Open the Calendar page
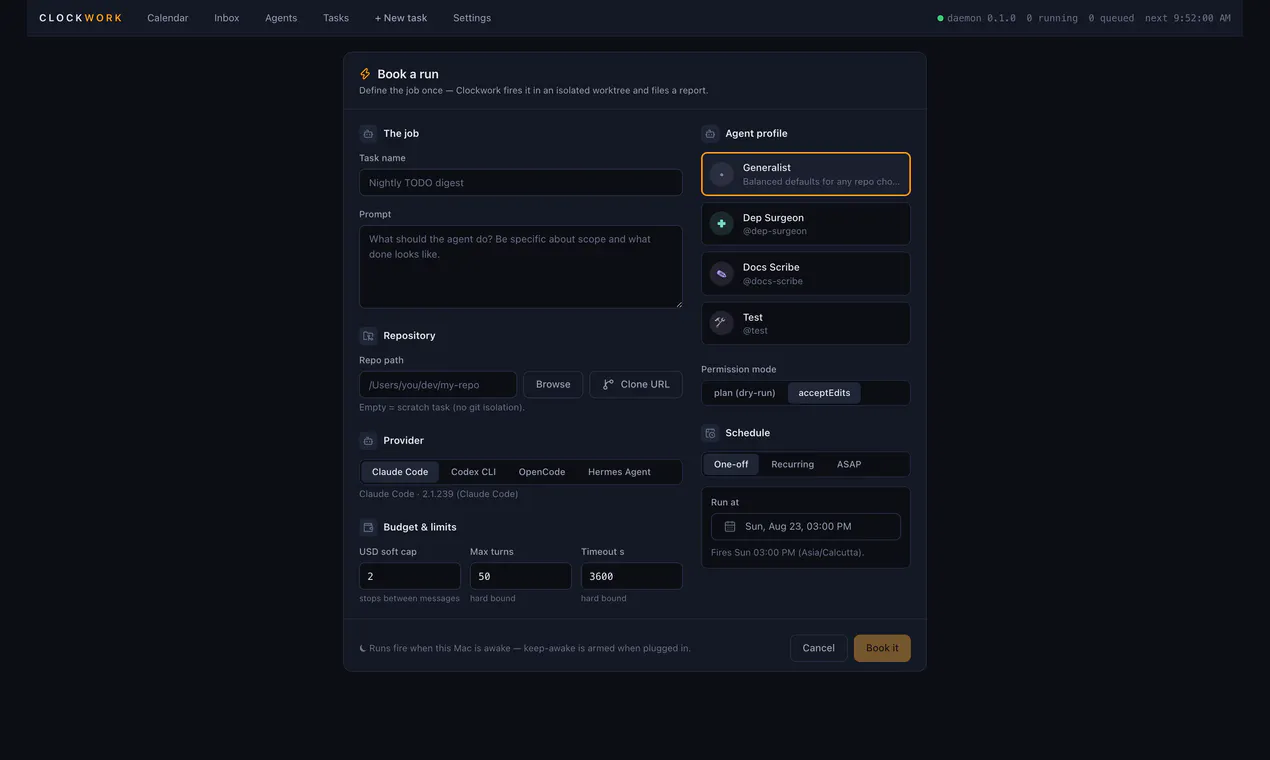 tap(168, 18)
